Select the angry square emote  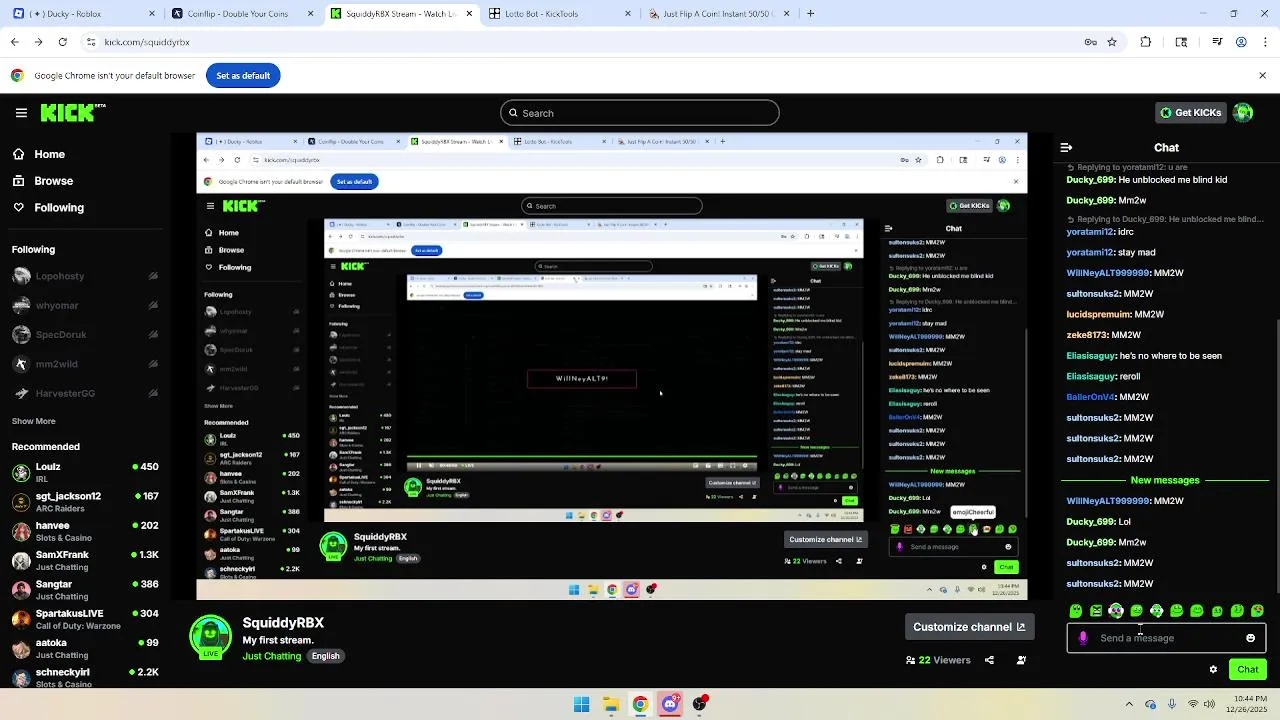coord(1096,611)
